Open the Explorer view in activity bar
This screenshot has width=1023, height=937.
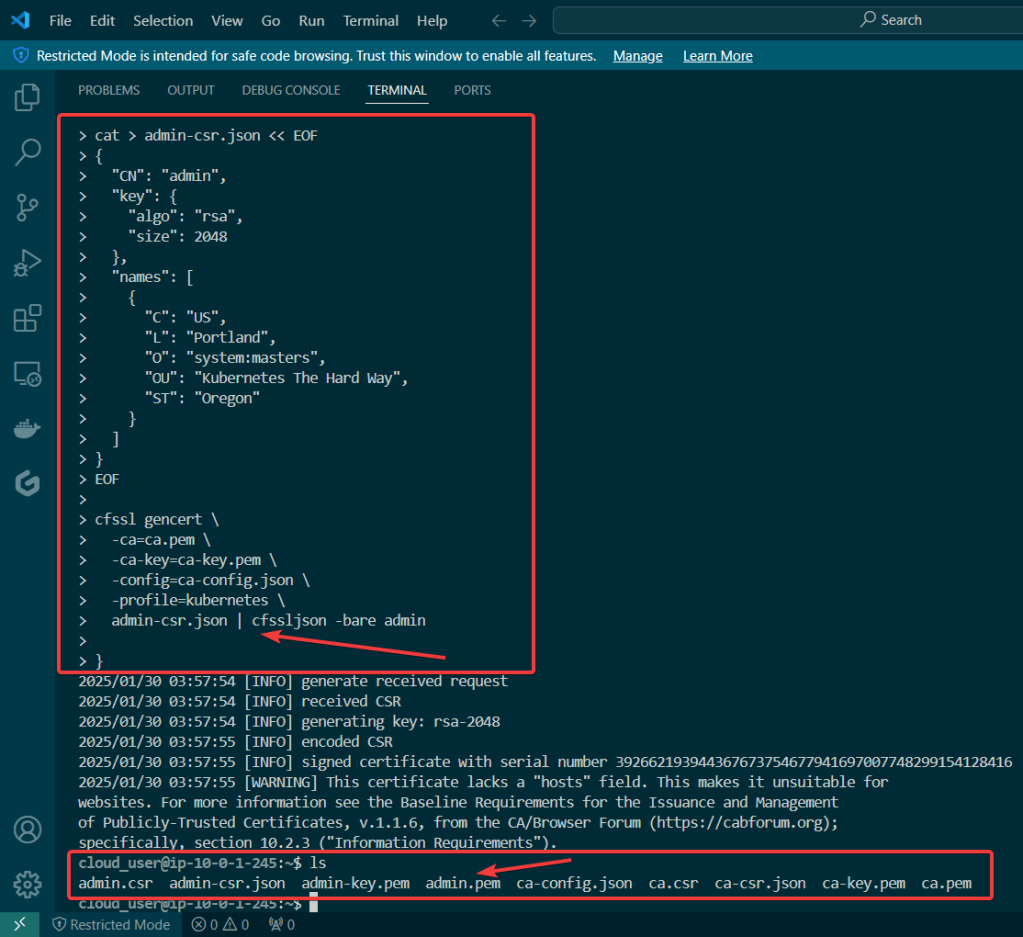pyautogui.click(x=27, y=98)
